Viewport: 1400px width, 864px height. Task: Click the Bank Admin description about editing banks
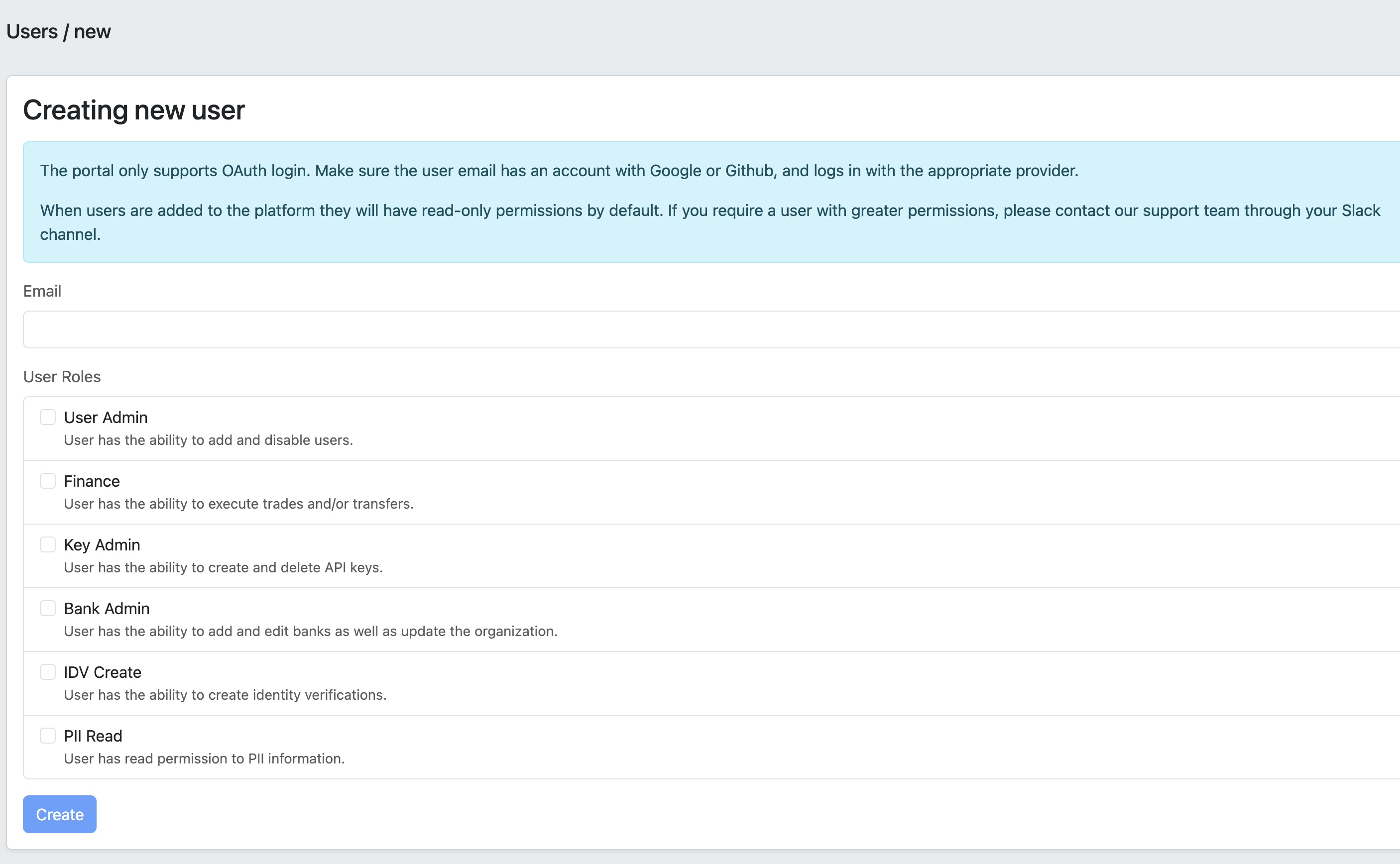[311, 632]
